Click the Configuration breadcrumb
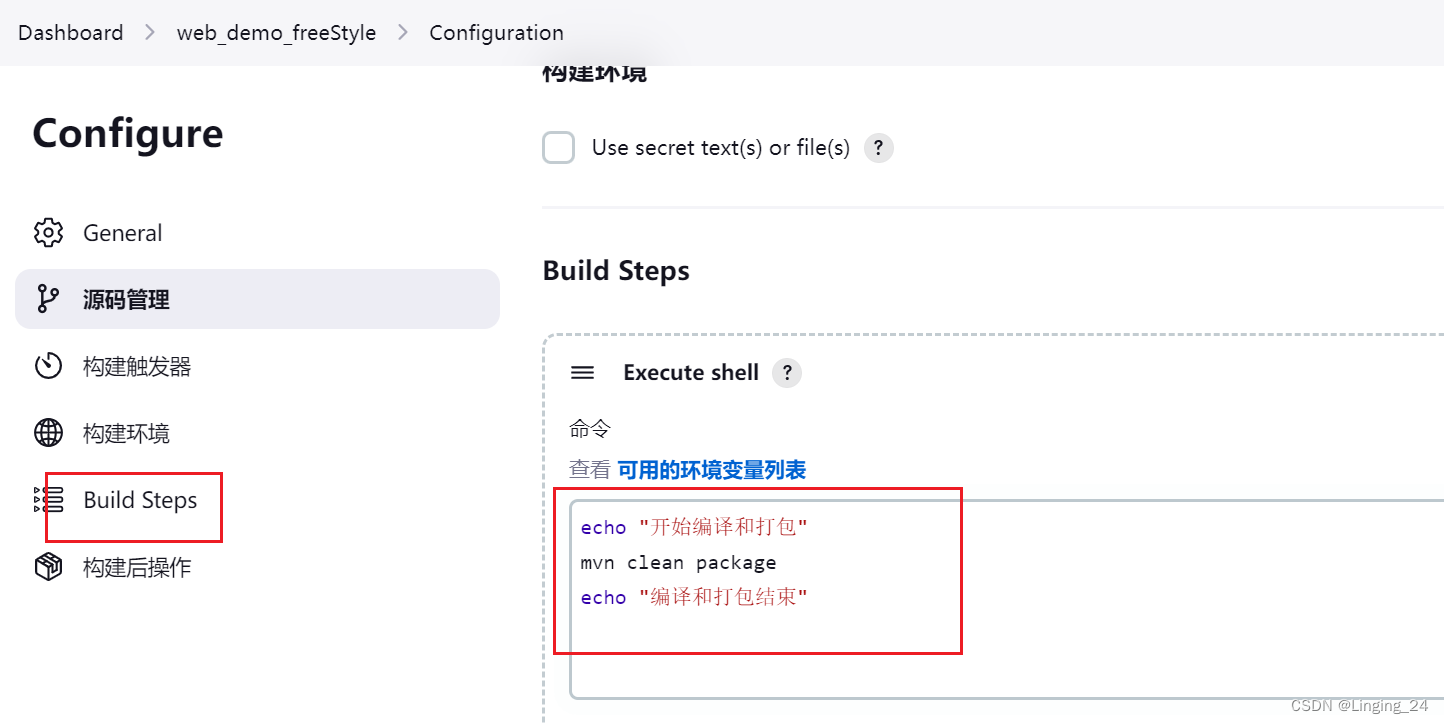The height and width of the screenshot is (724, 1444). (x=497, y=33)
